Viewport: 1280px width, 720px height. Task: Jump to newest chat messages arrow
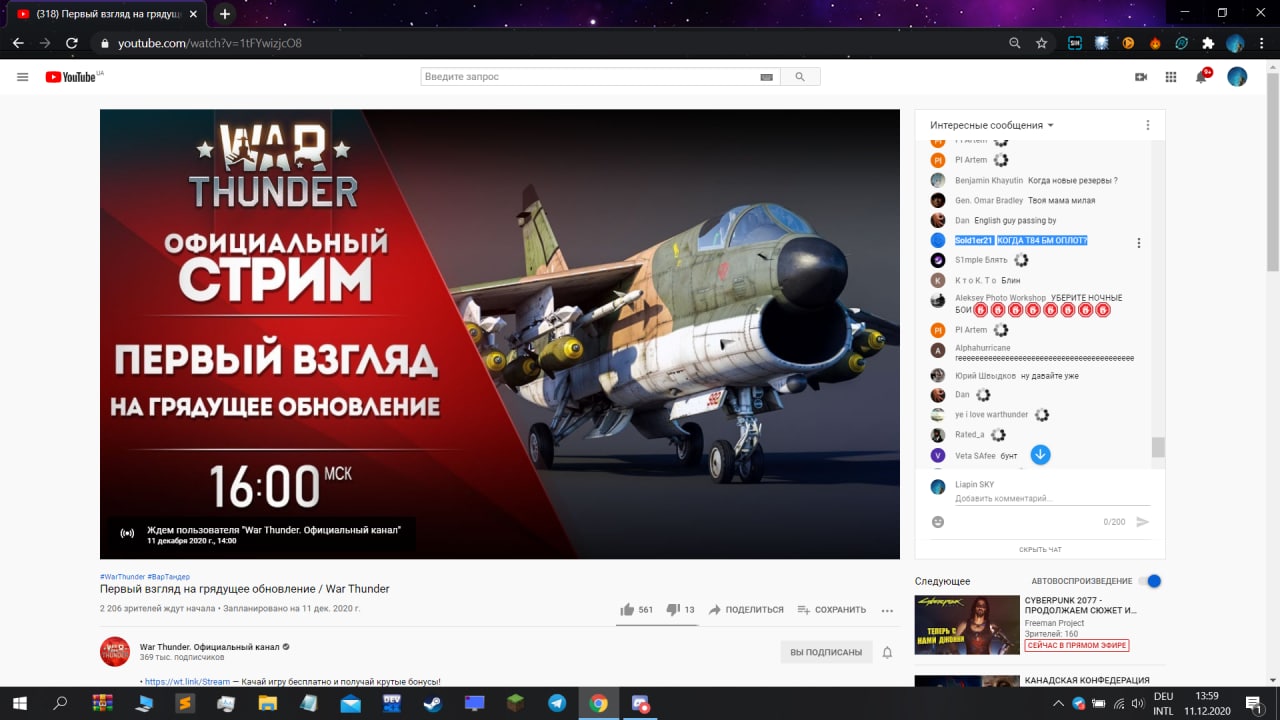click(1040, 455)
